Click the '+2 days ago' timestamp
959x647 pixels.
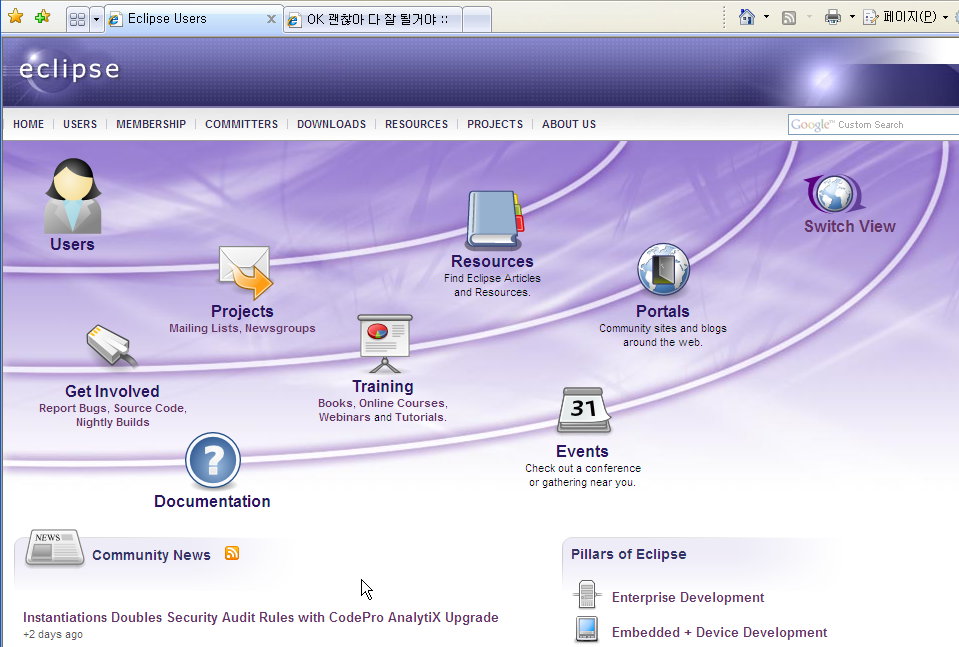coord(53,635)
